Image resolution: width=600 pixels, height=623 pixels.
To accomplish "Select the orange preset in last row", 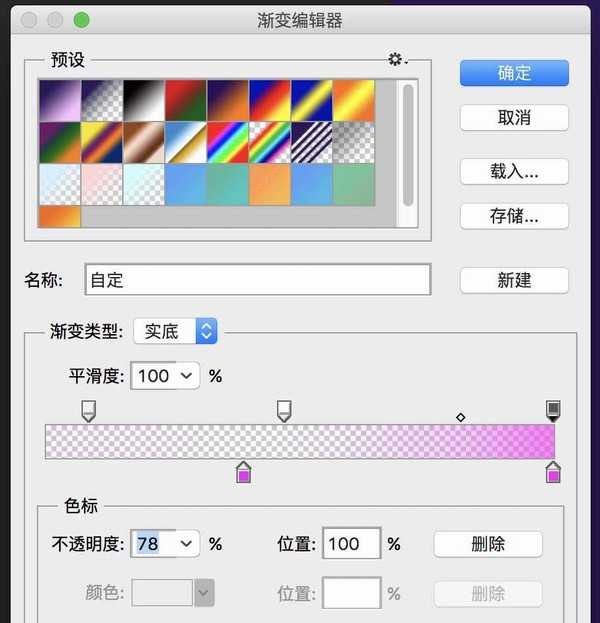I will point(60,217).
